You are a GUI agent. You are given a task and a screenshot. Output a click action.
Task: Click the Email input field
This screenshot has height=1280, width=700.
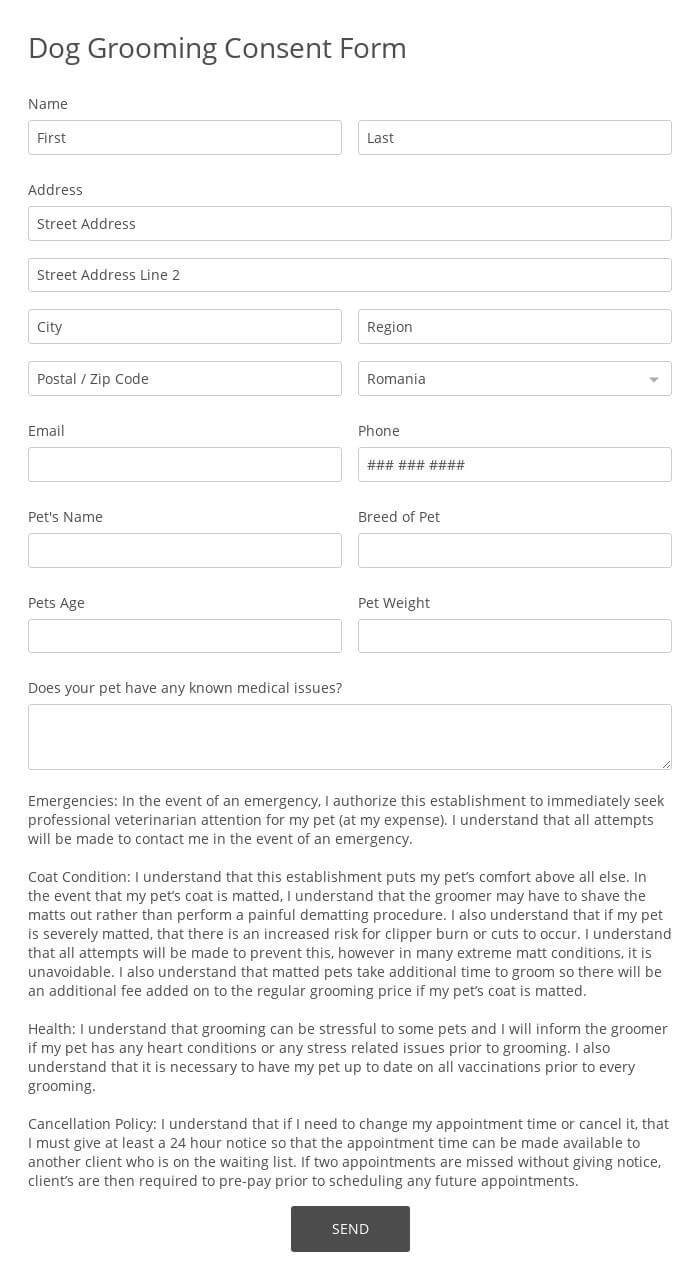[184, 464]
